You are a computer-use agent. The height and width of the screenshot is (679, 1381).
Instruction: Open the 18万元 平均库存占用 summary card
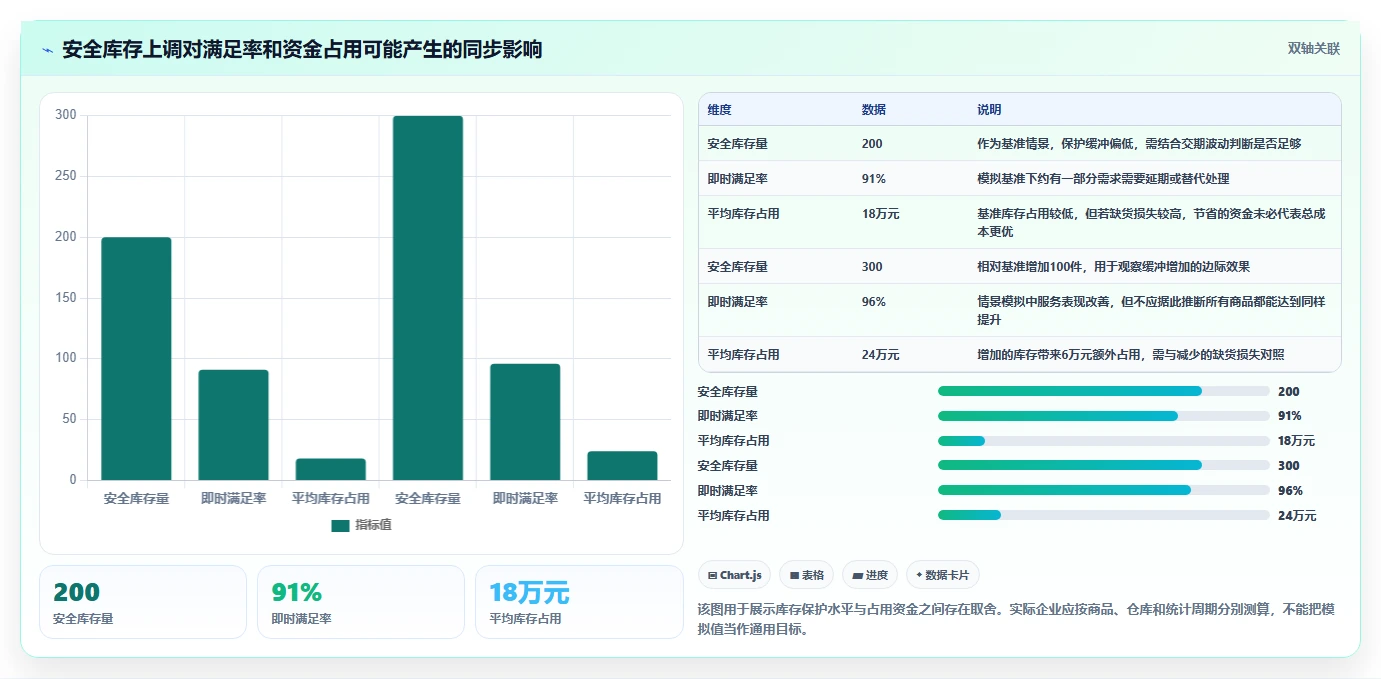[x=579, y=602]
